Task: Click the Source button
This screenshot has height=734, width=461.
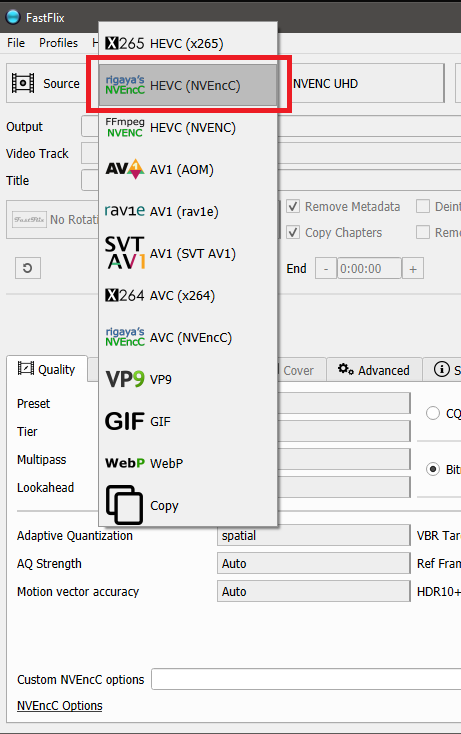Action: (47, 83)
